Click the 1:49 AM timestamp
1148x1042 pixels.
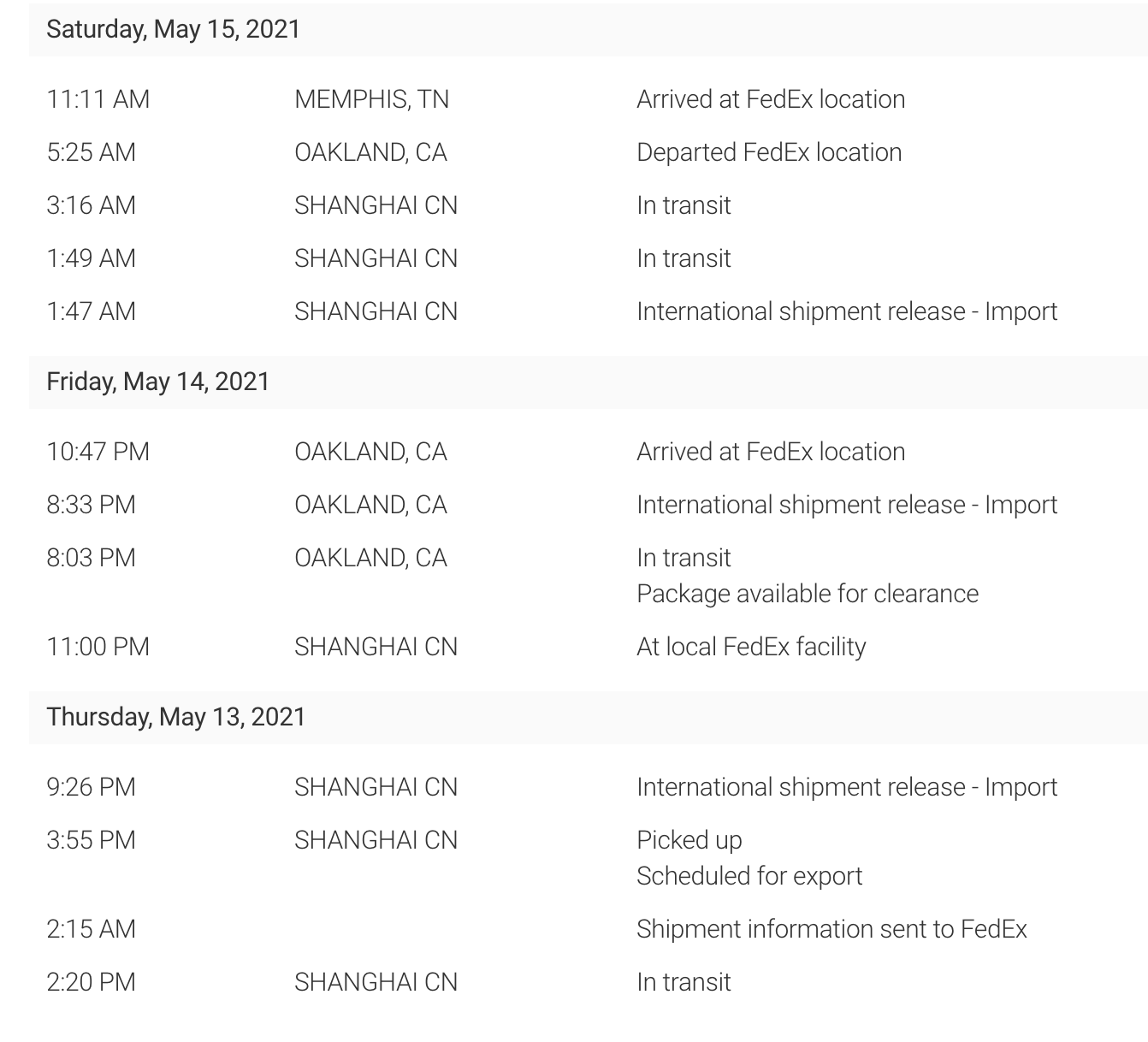(x=92, y=258)
